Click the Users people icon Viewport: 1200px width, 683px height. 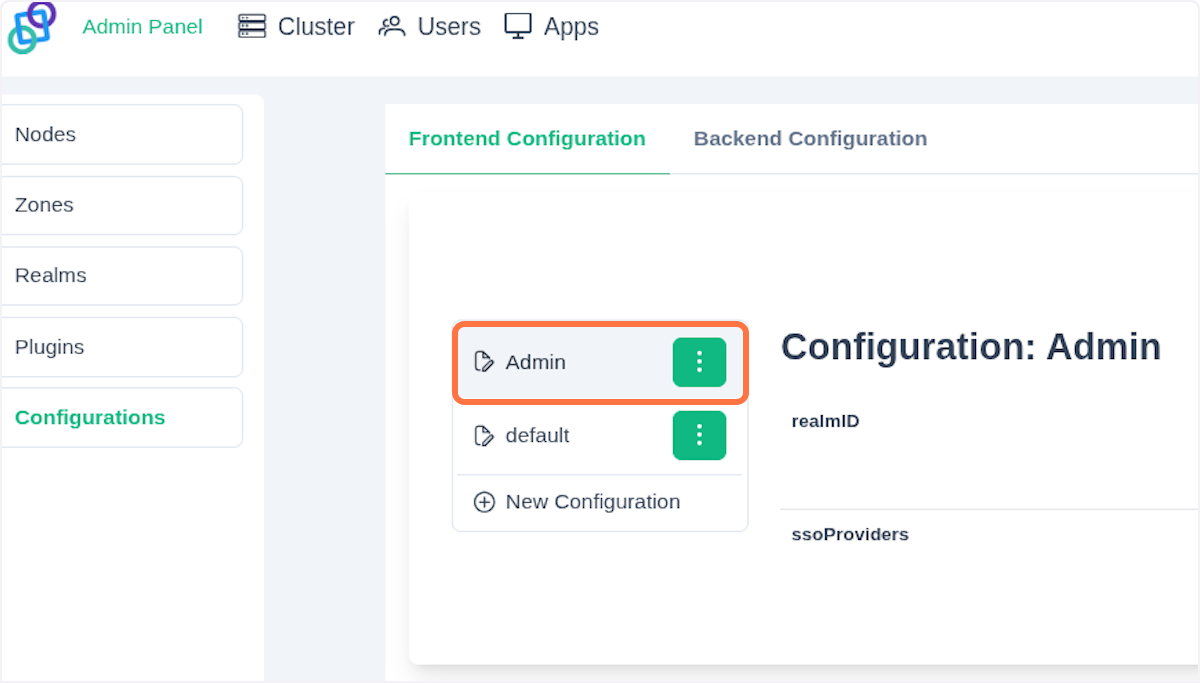tap(391, 27)
